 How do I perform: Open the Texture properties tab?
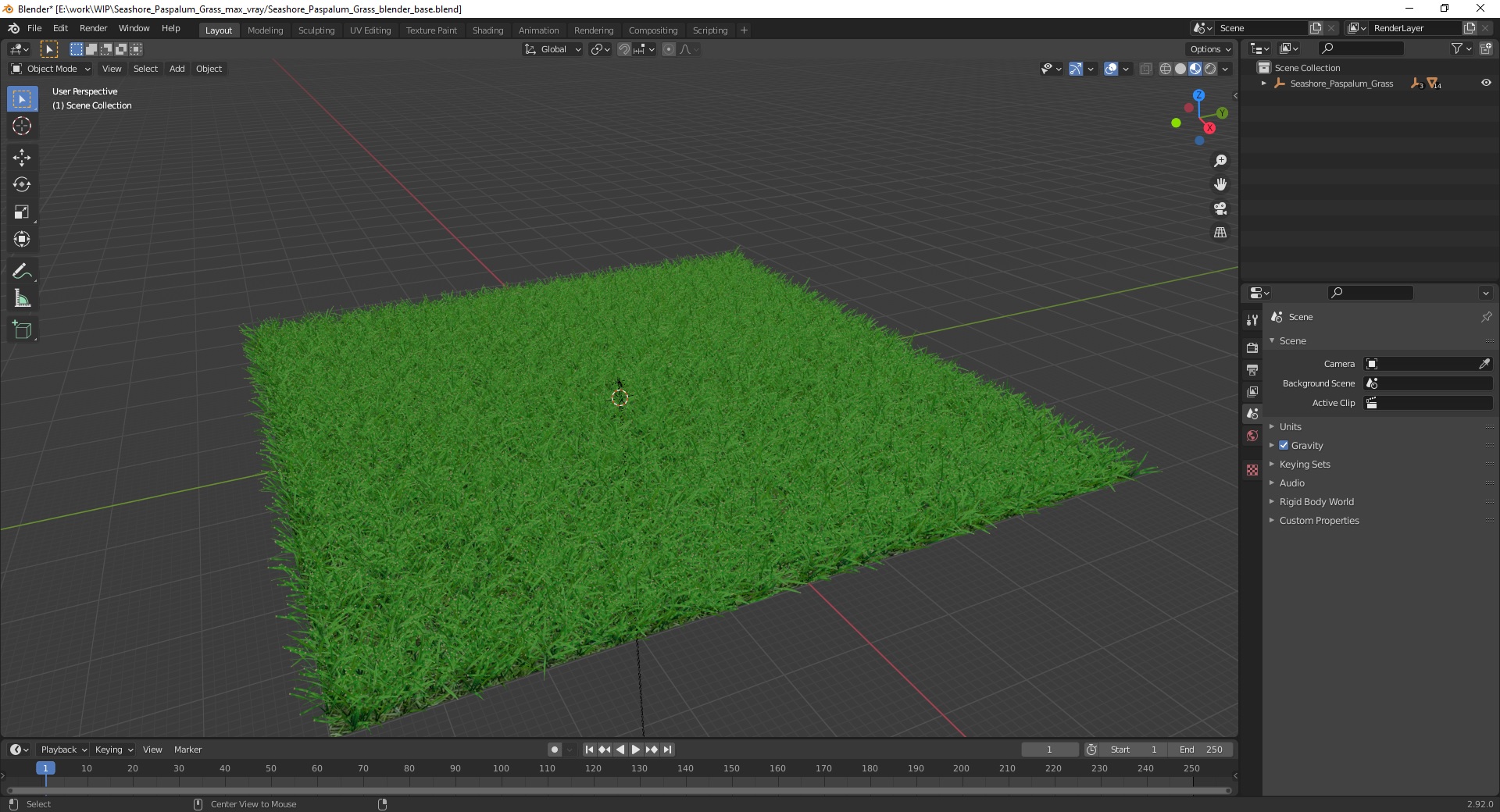click(x=1252, y=470)
